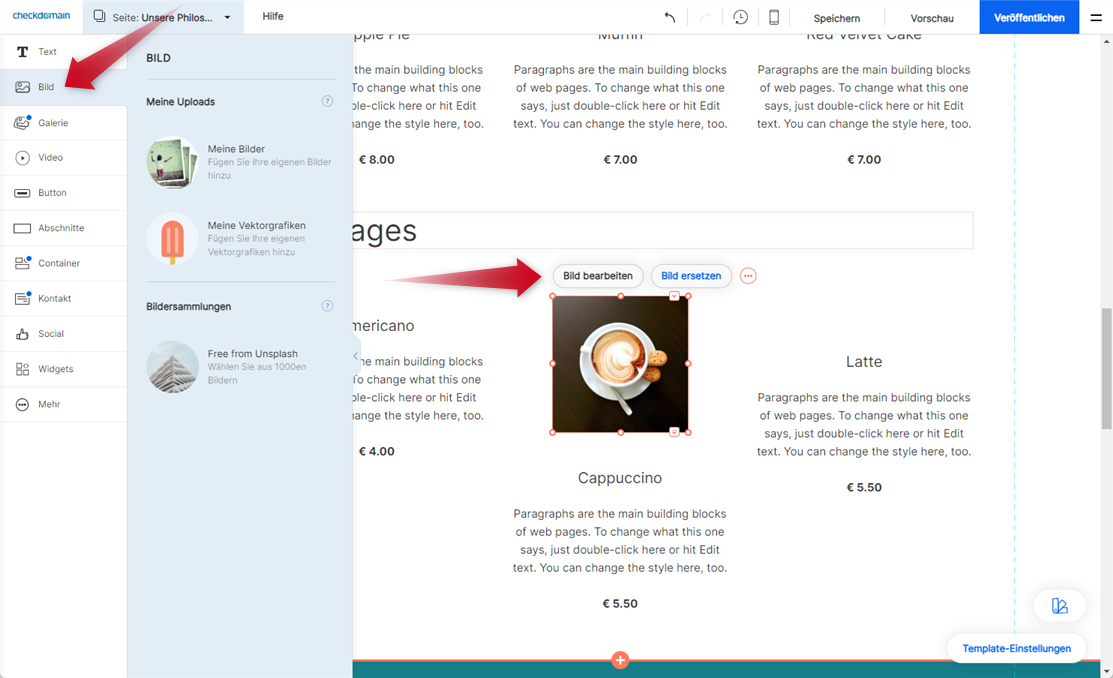Open the version history clock icon
Screen dimensions: 1113x678
tap(740, 18)
